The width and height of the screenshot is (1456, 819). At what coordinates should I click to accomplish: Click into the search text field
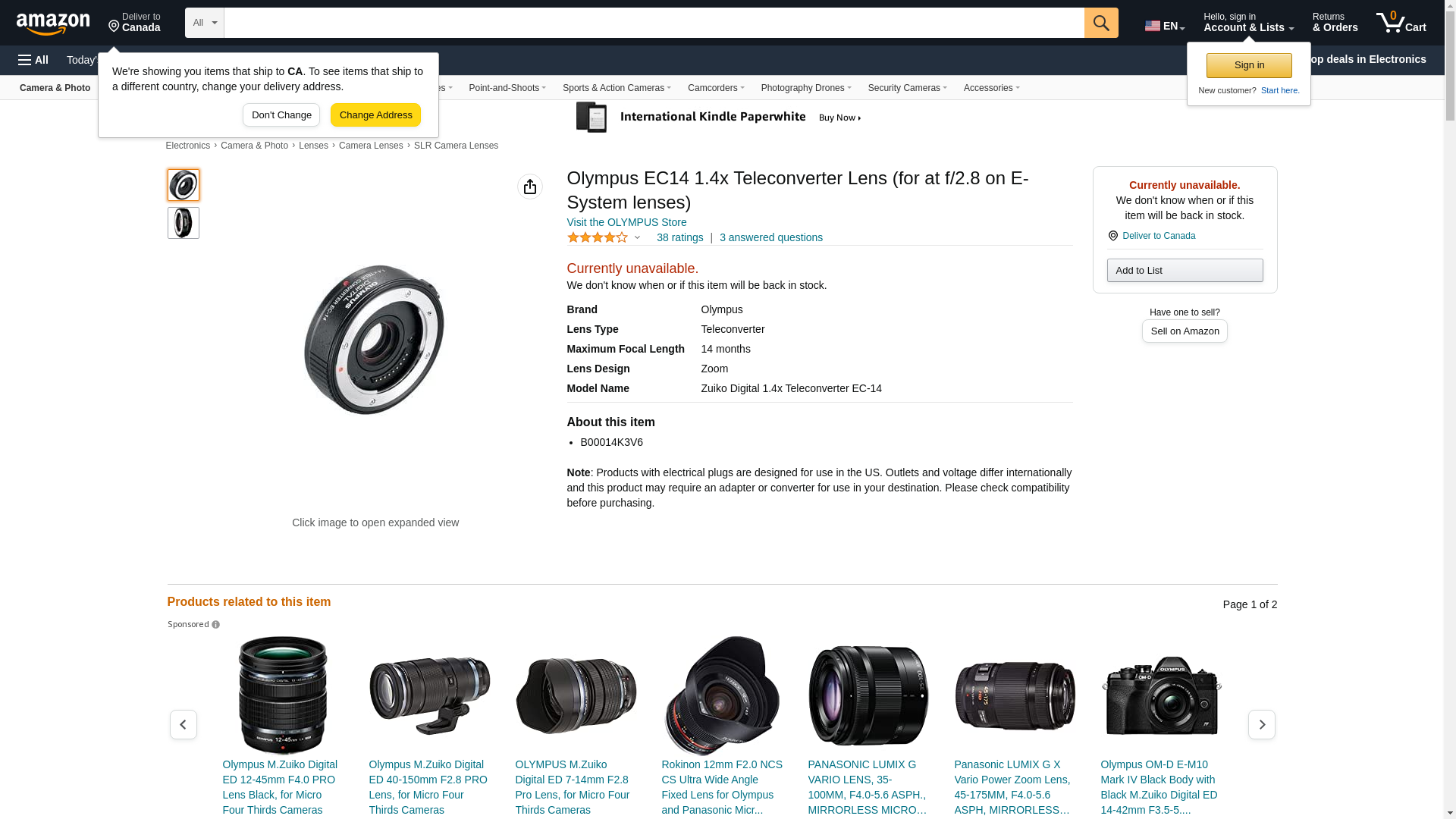click(x=654, y=23)
